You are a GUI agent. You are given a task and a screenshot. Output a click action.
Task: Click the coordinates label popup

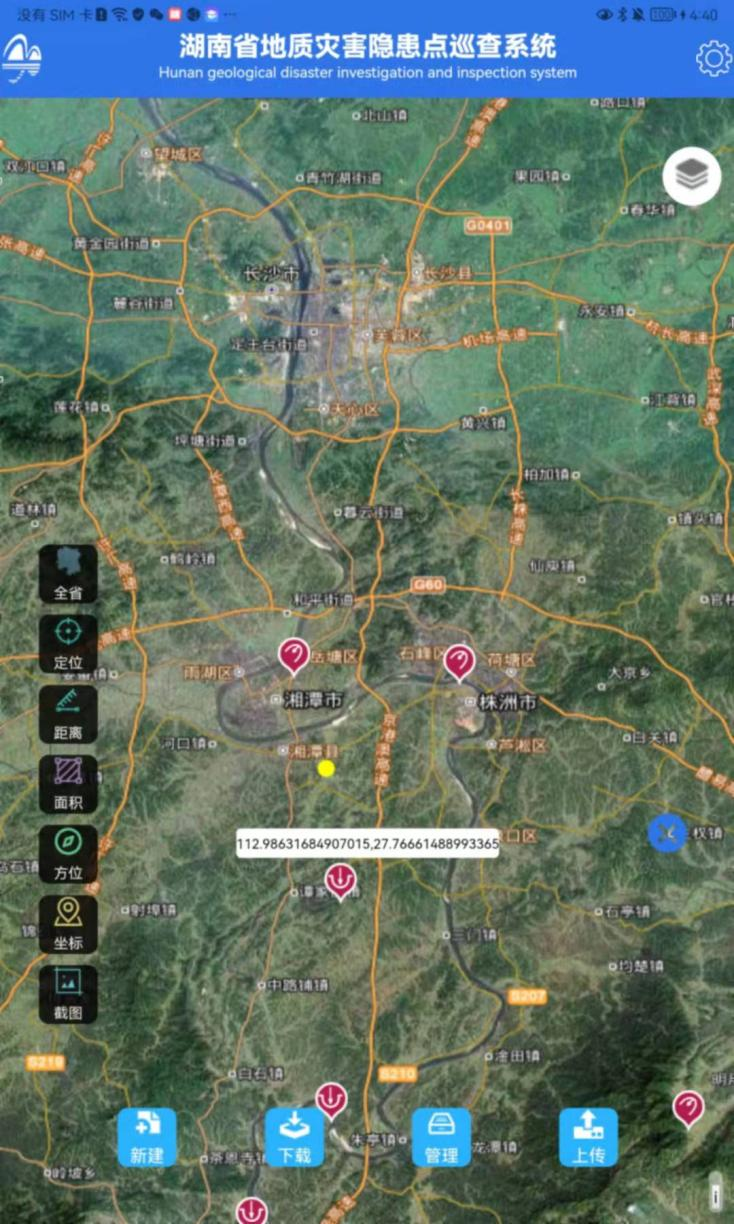pyautogui.click(x=367, y=844)
